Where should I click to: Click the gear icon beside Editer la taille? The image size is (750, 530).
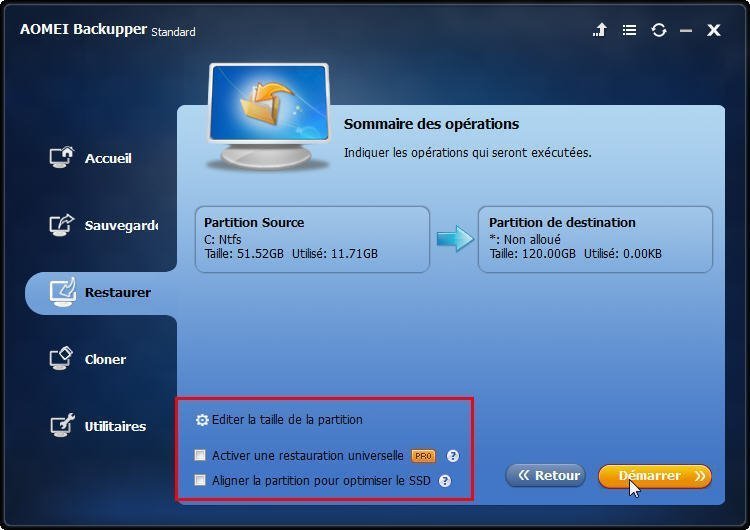point(202,420)
